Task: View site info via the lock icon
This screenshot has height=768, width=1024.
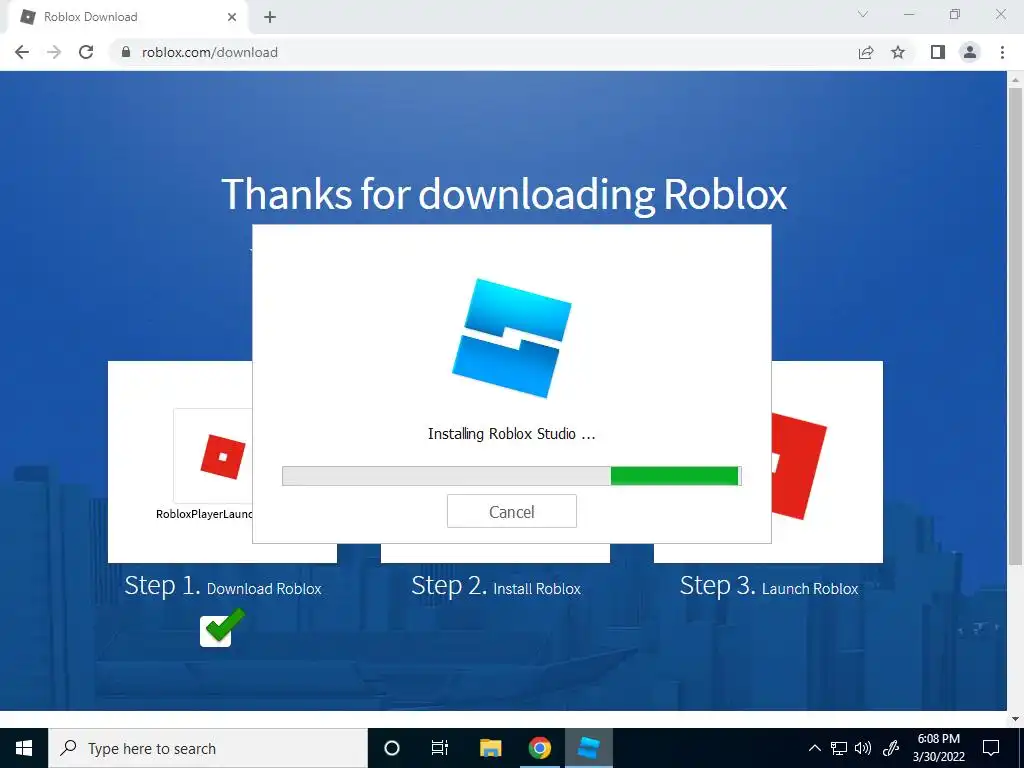Action: coord(126,52)
